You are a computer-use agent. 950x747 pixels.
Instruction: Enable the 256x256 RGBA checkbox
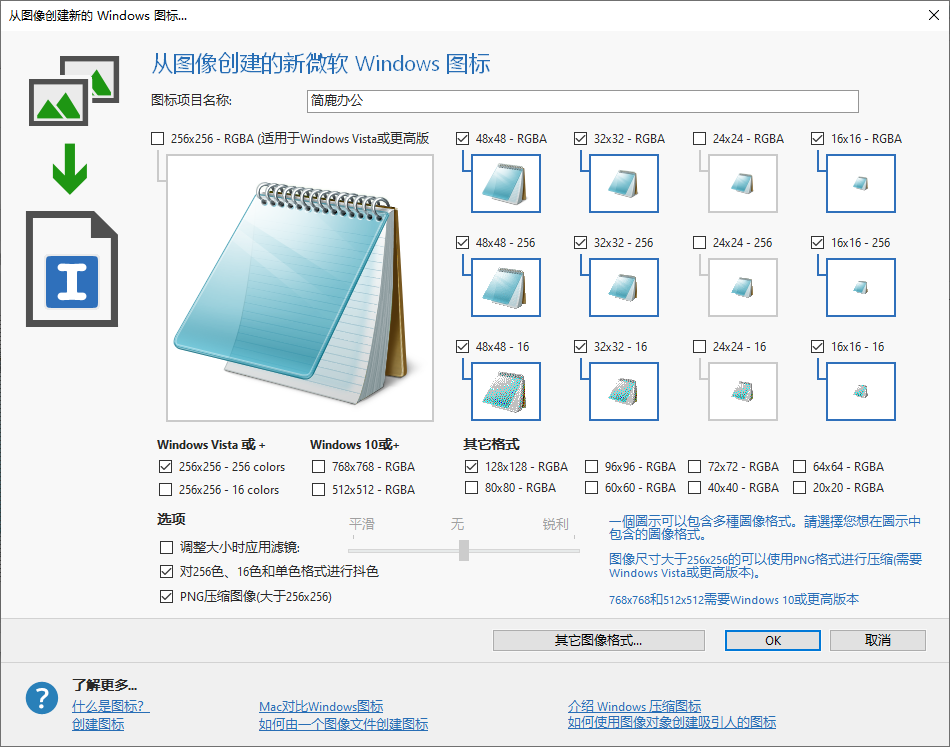tap(157, 138)
